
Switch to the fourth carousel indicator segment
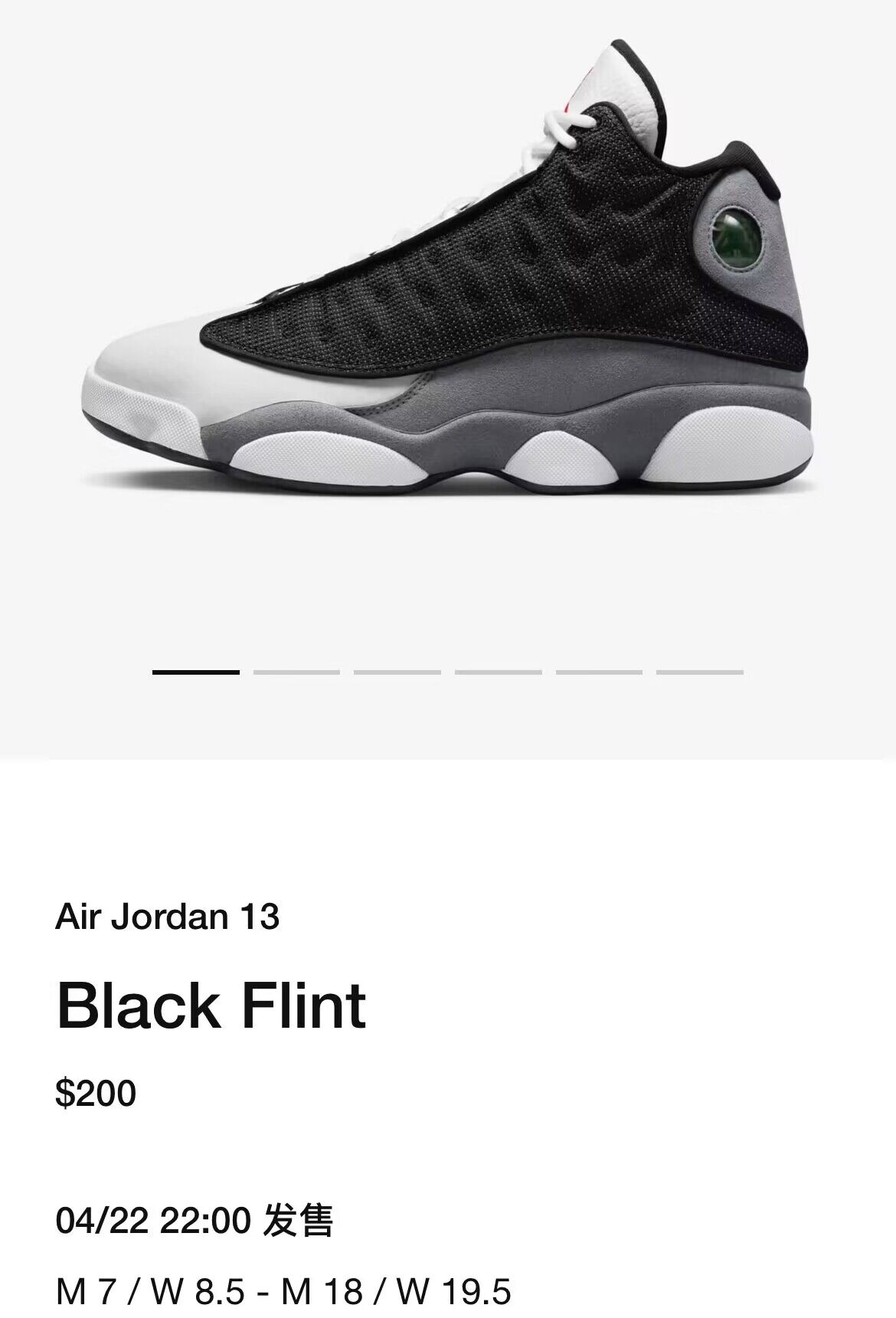pos(499,672)
